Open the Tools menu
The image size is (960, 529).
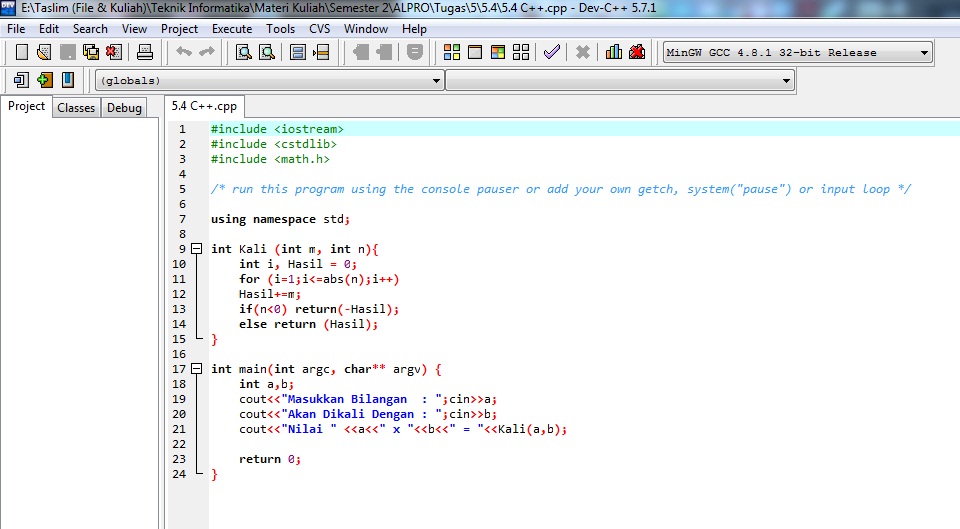(280, 29)
